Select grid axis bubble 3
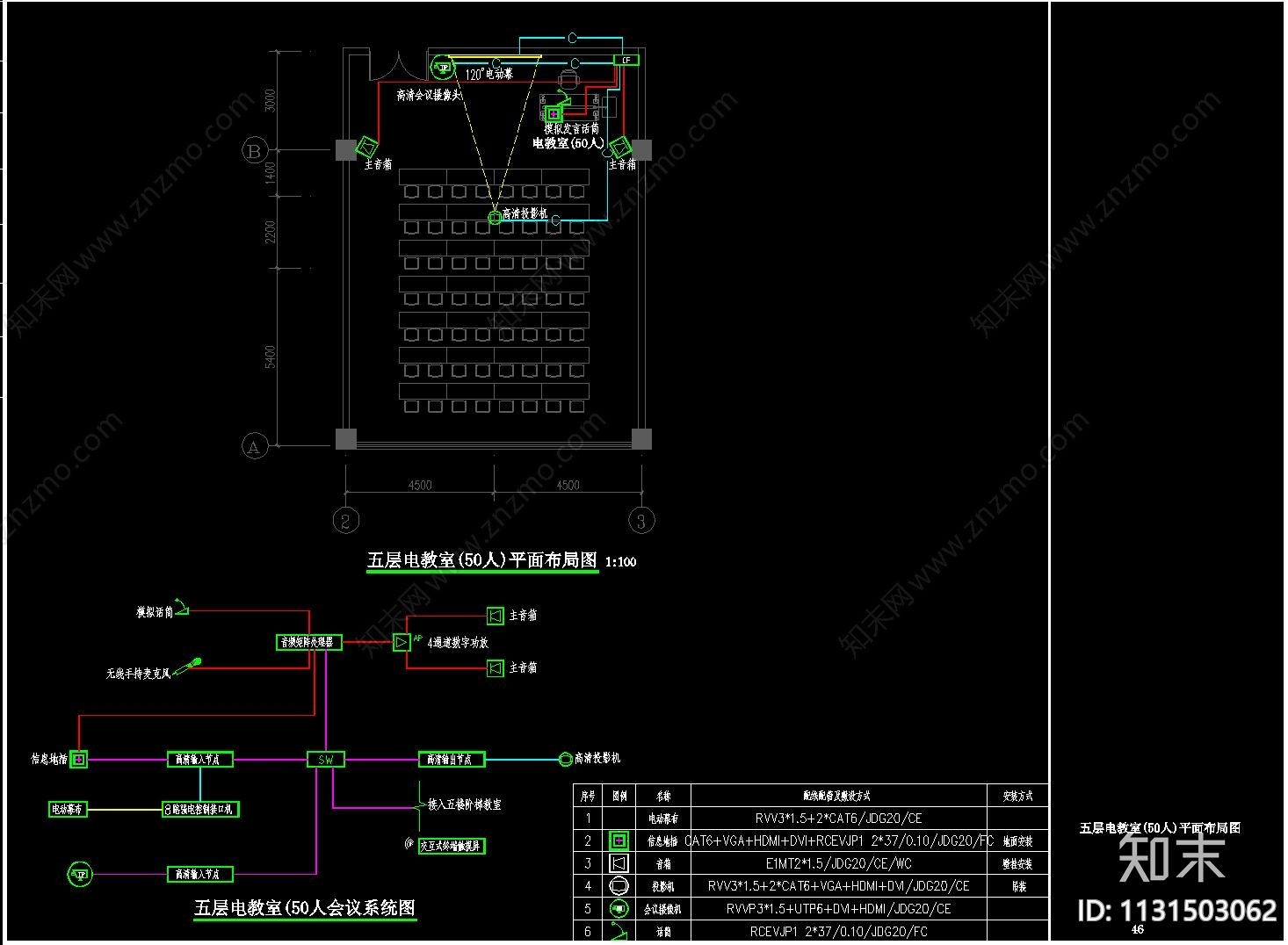 coord(641,521)
